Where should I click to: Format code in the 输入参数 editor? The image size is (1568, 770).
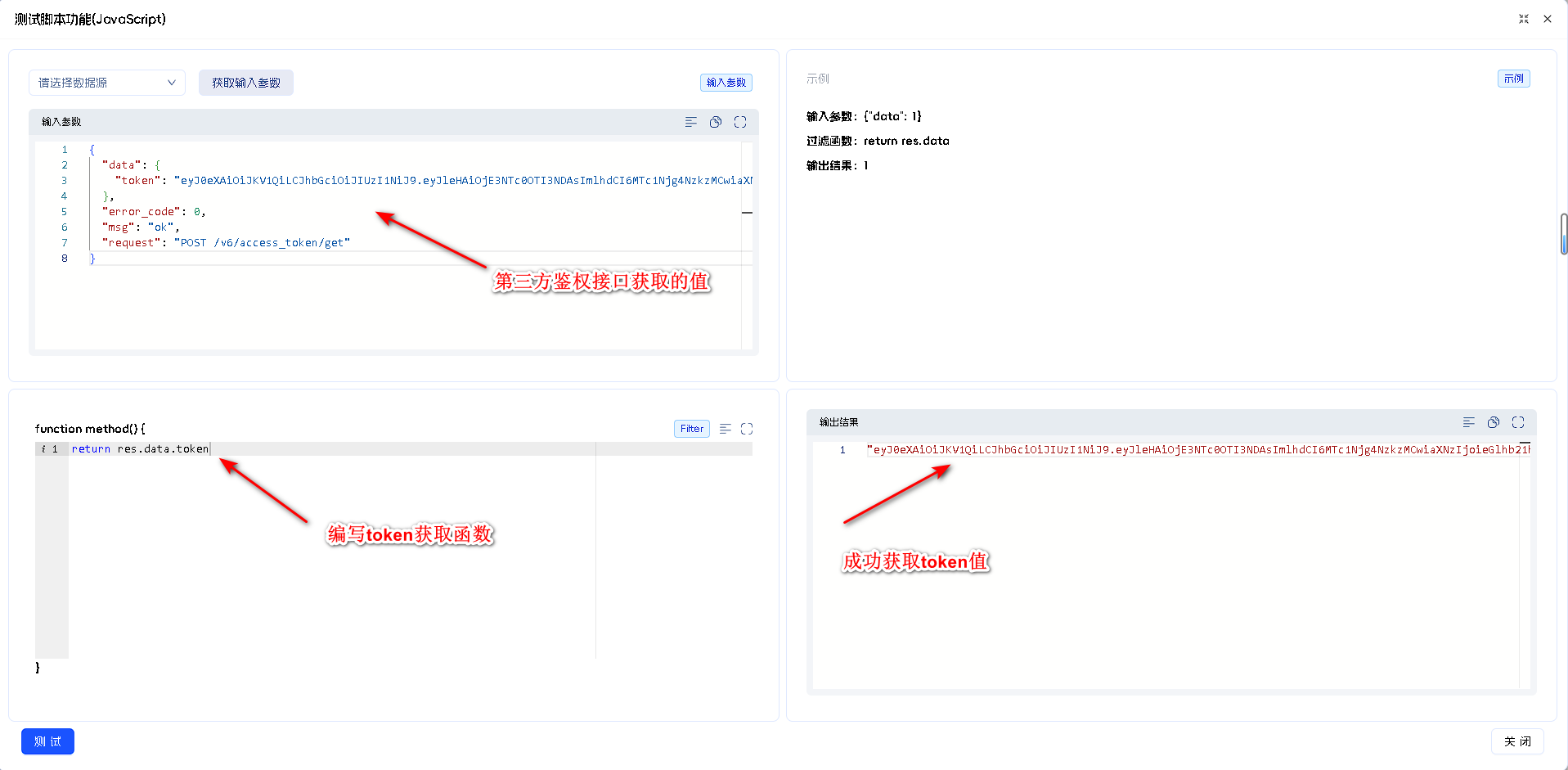tap(691, 122)
